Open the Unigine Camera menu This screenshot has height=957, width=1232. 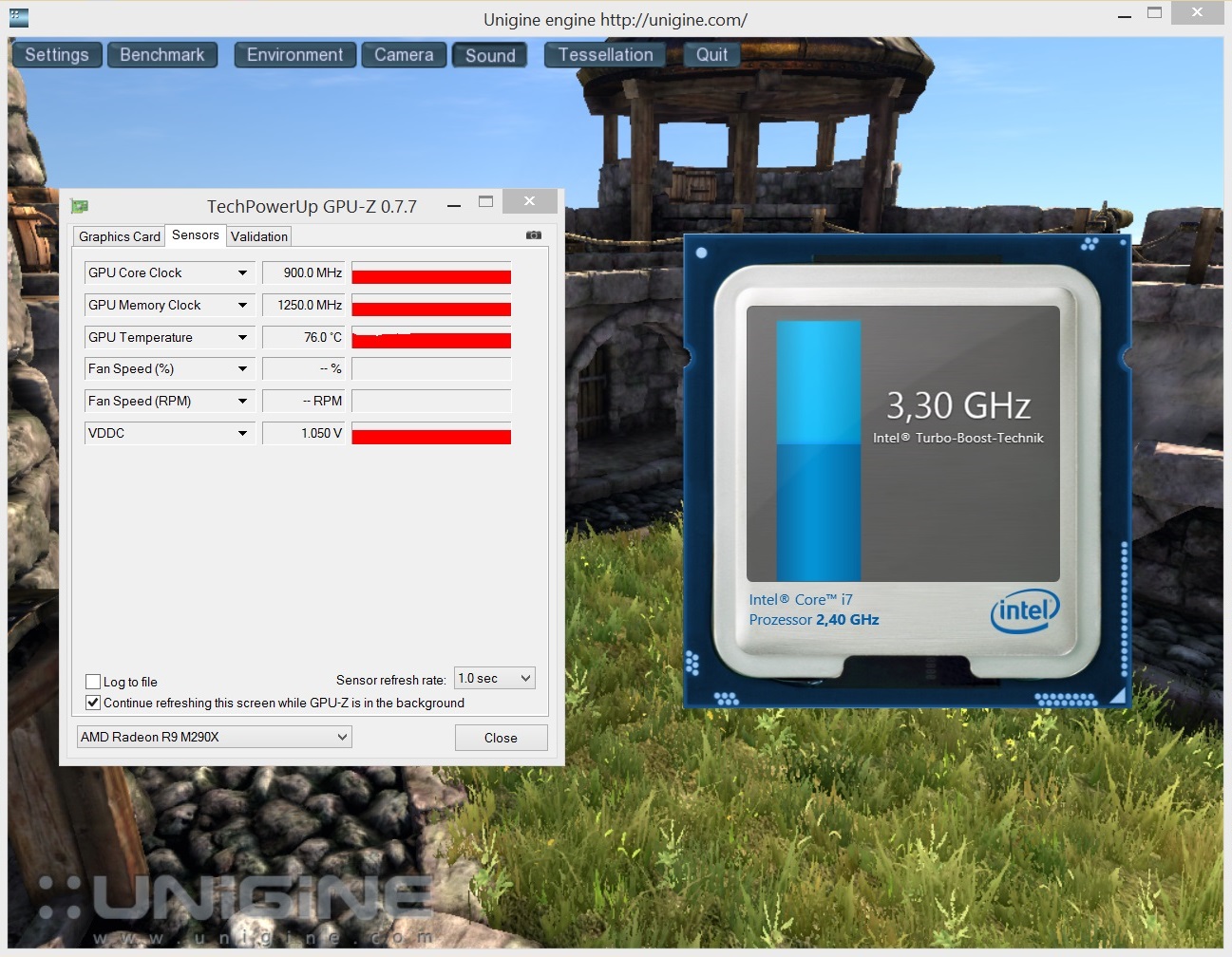404,55
